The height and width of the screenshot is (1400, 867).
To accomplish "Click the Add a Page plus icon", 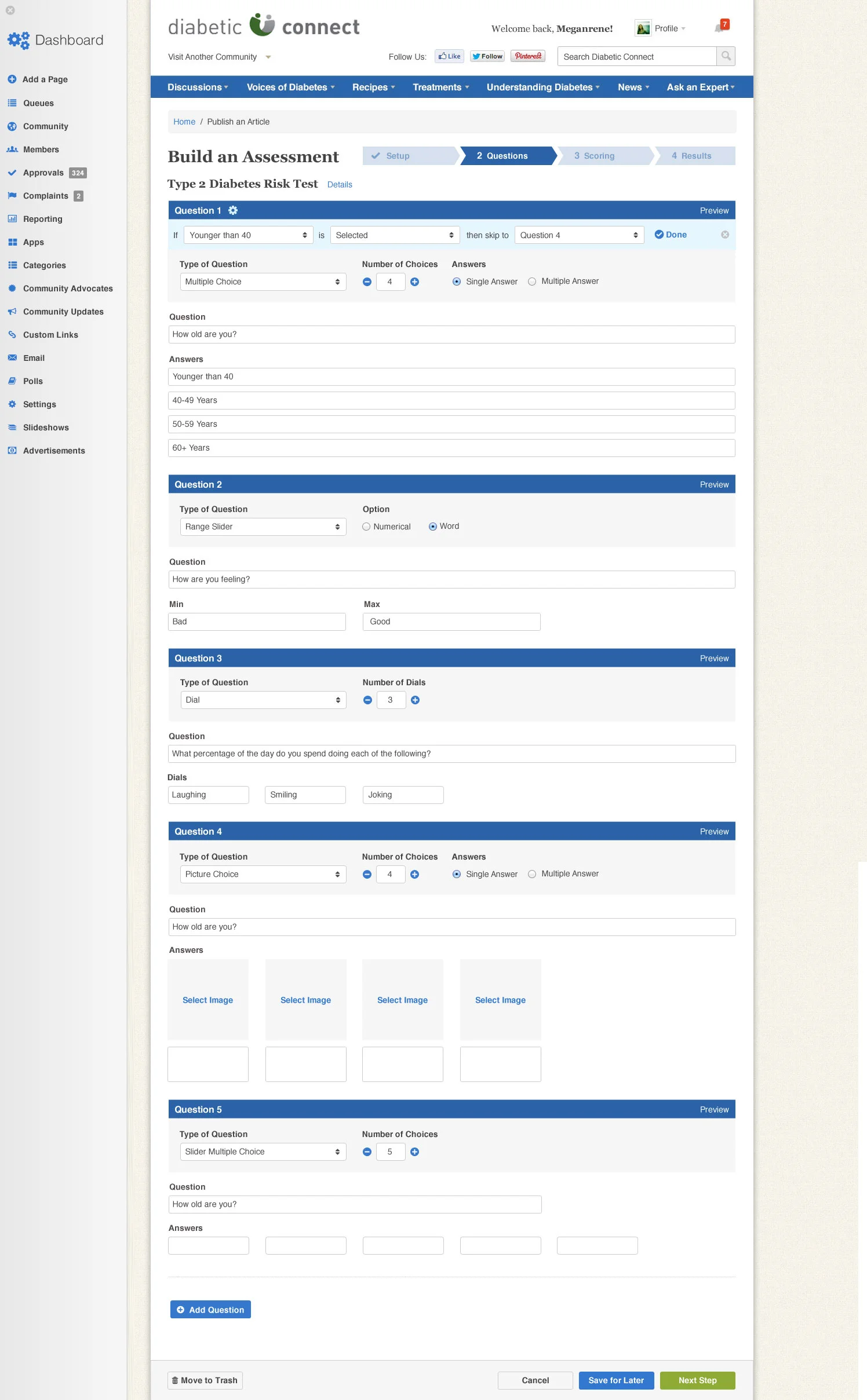I will point(12,79).
